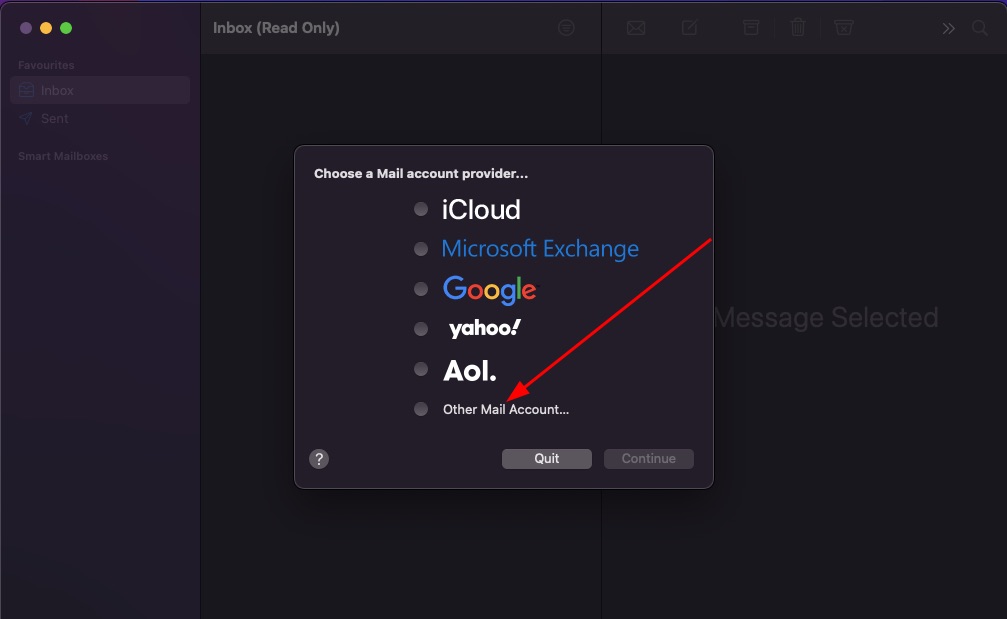
Task: Select the iCloud radio button
Action: (421, 209)
